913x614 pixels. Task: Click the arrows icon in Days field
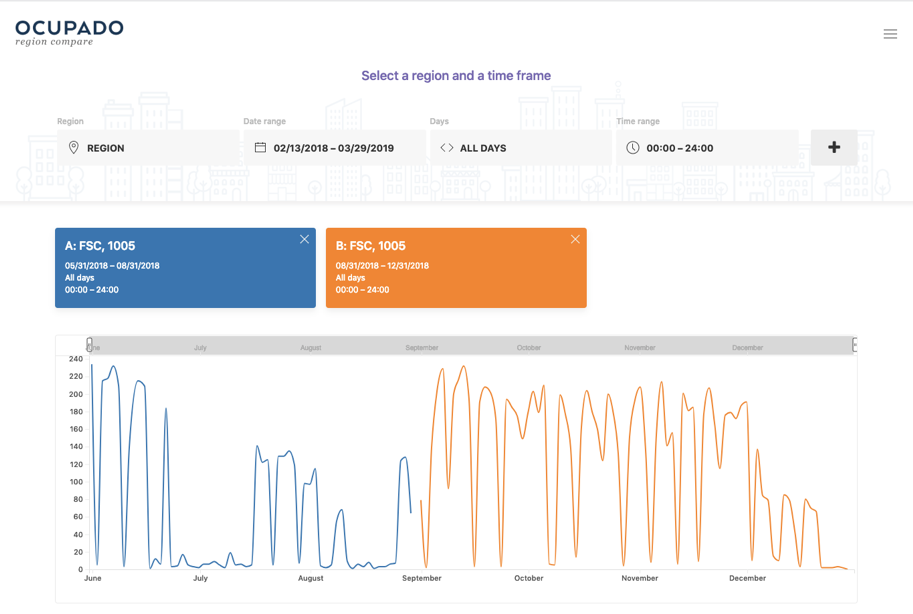pos(447,148)
